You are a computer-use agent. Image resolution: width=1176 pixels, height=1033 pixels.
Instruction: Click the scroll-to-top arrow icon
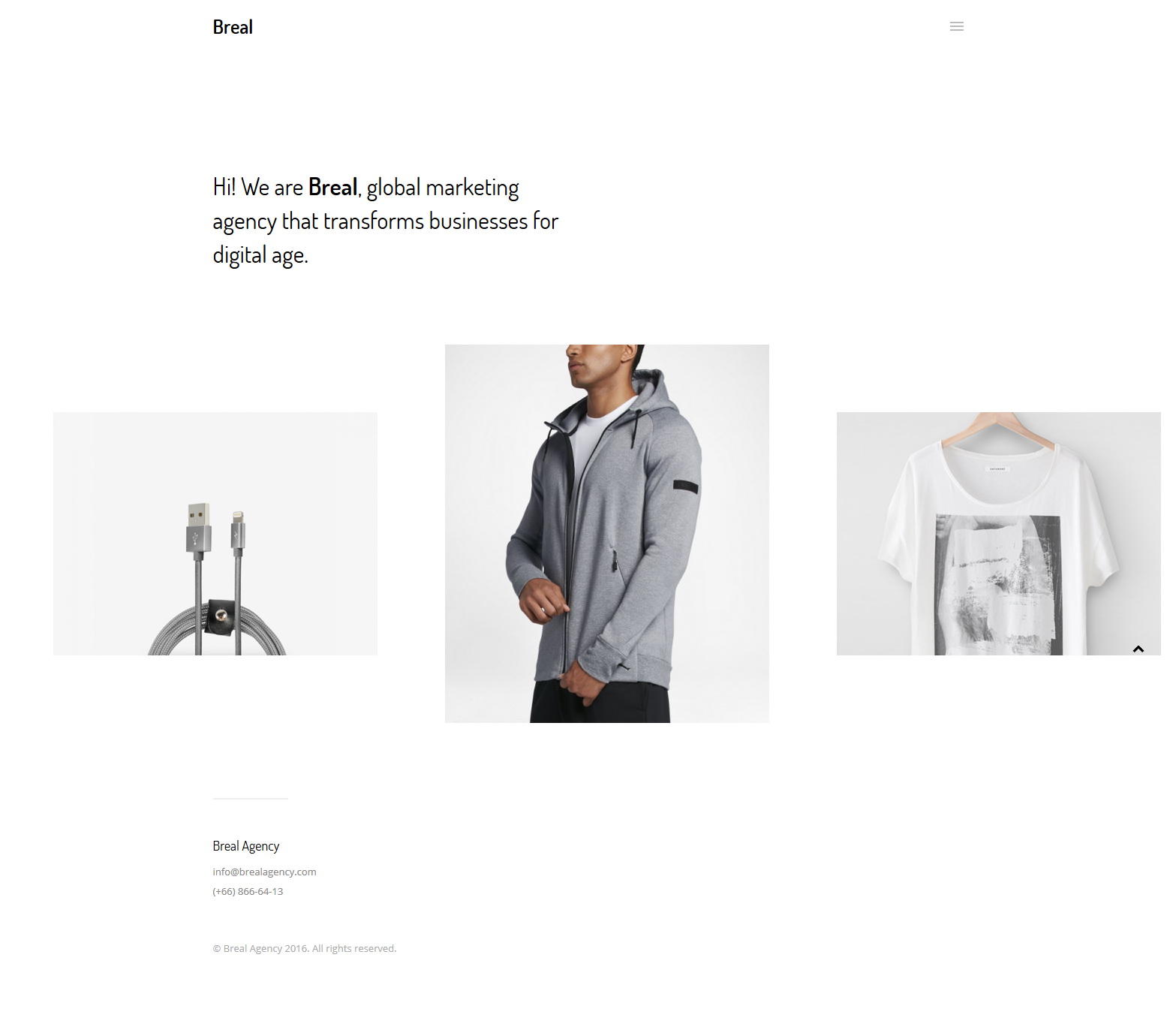coord(1138,649)
